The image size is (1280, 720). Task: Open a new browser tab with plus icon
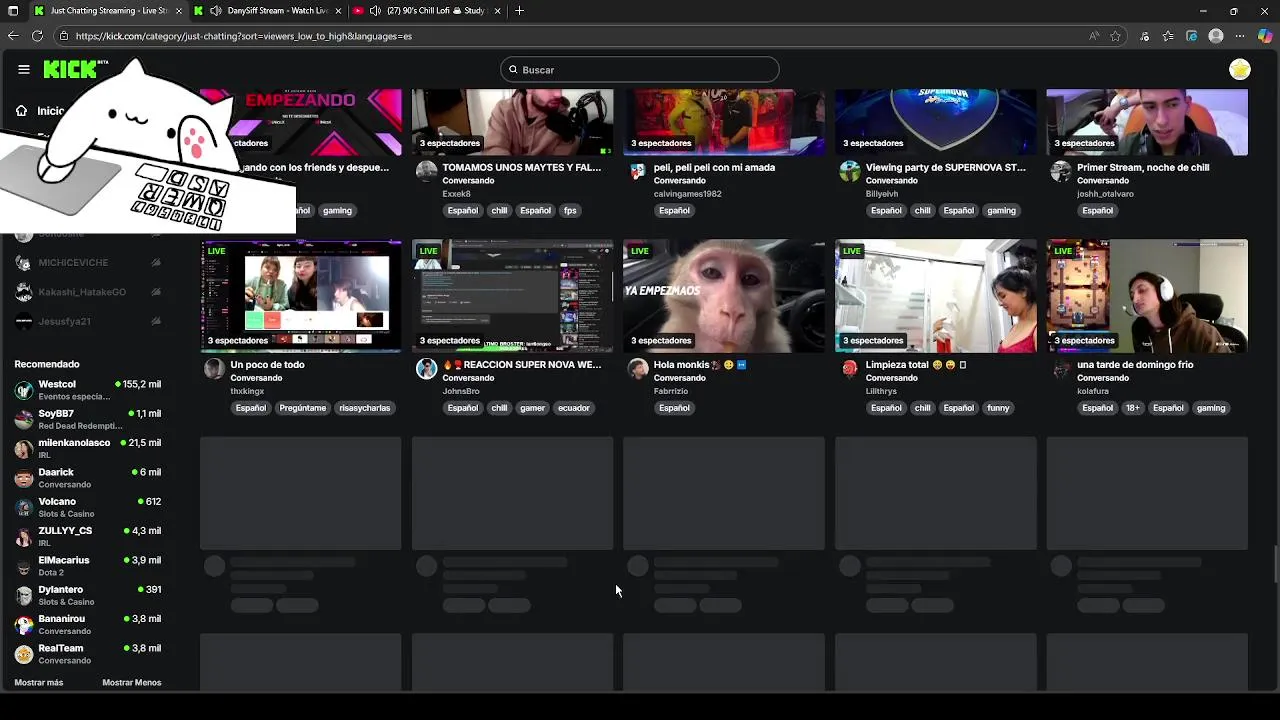(x=519, y=11)
